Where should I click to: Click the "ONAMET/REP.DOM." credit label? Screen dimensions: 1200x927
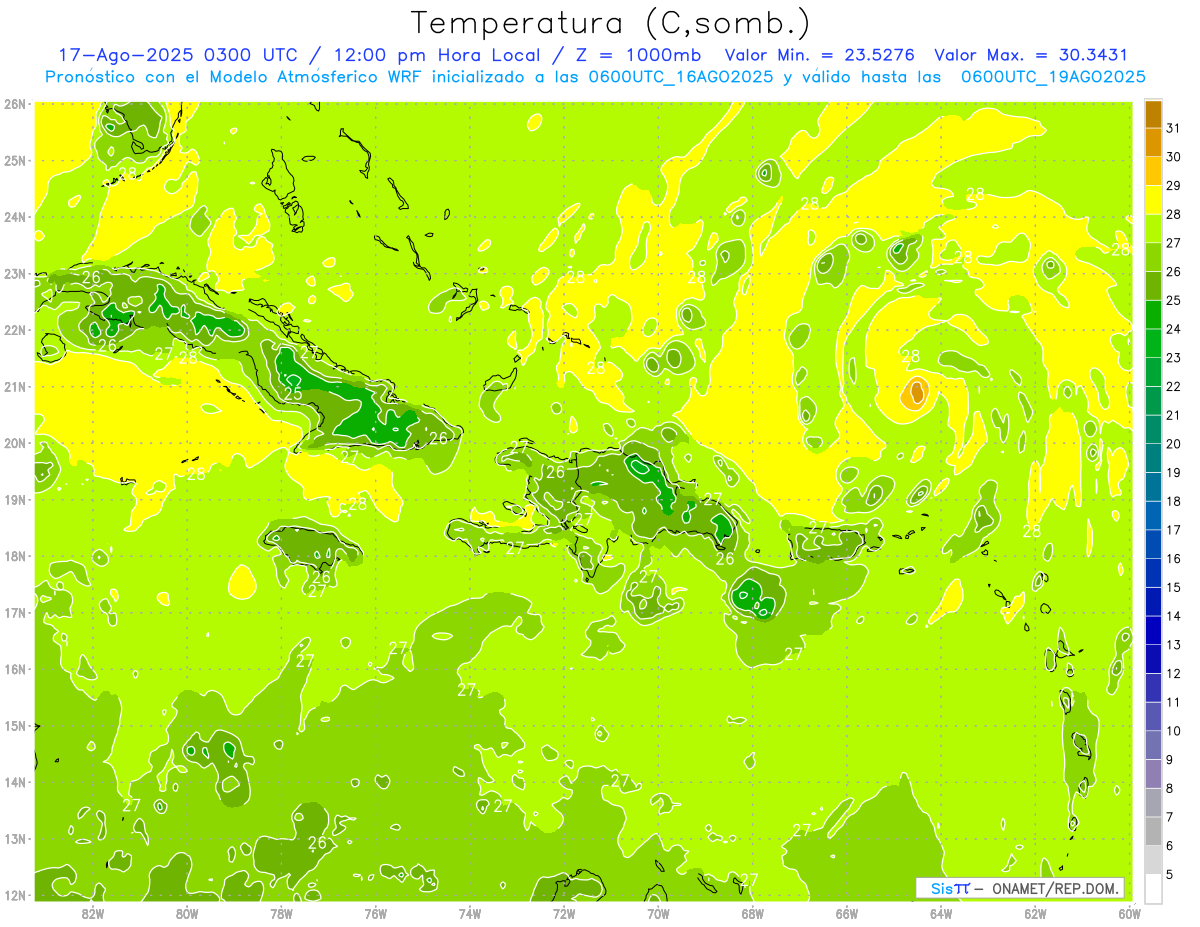(x=1055, y=888)
